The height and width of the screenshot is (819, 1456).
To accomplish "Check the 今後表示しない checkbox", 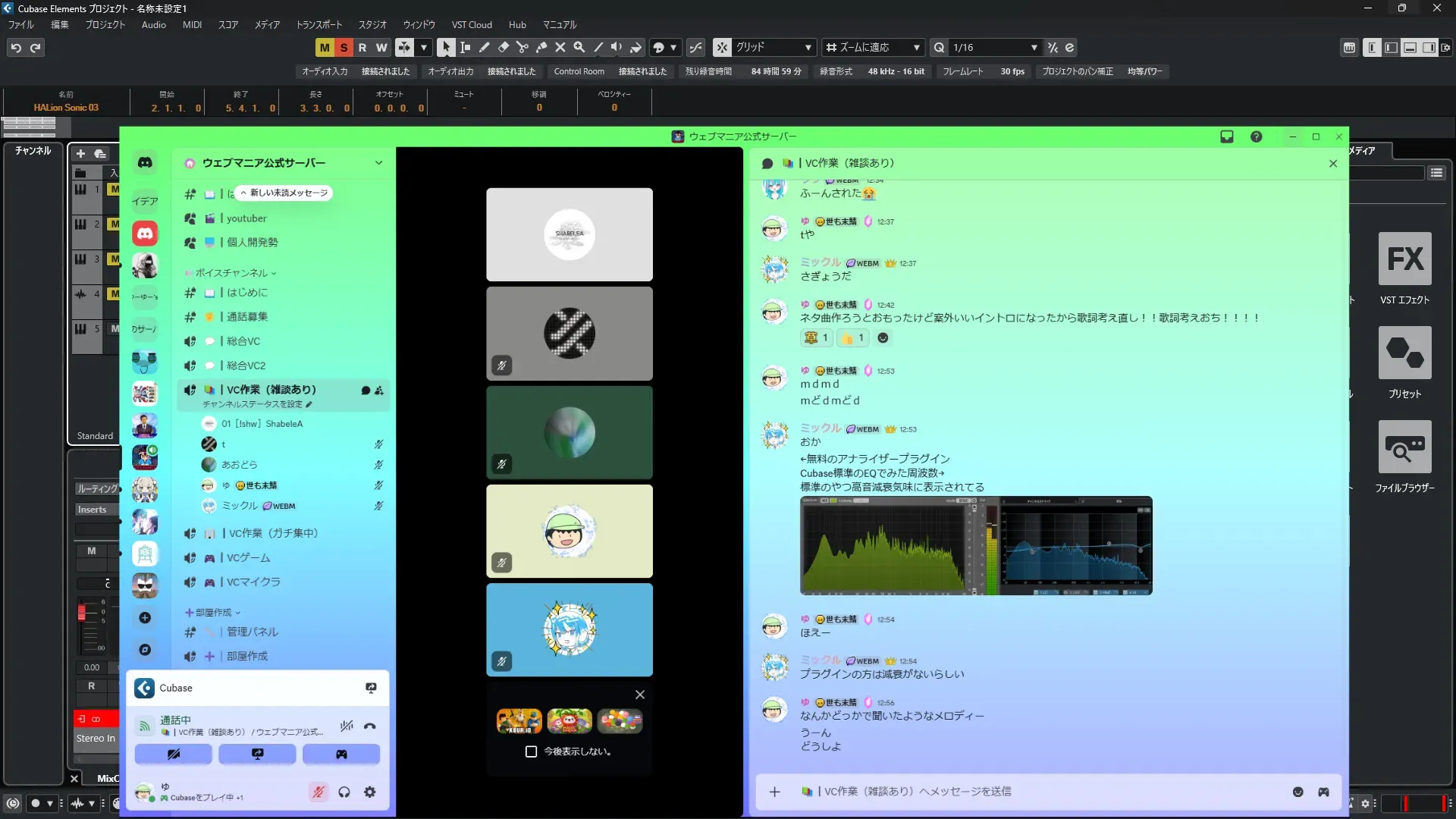I will 531,752.
